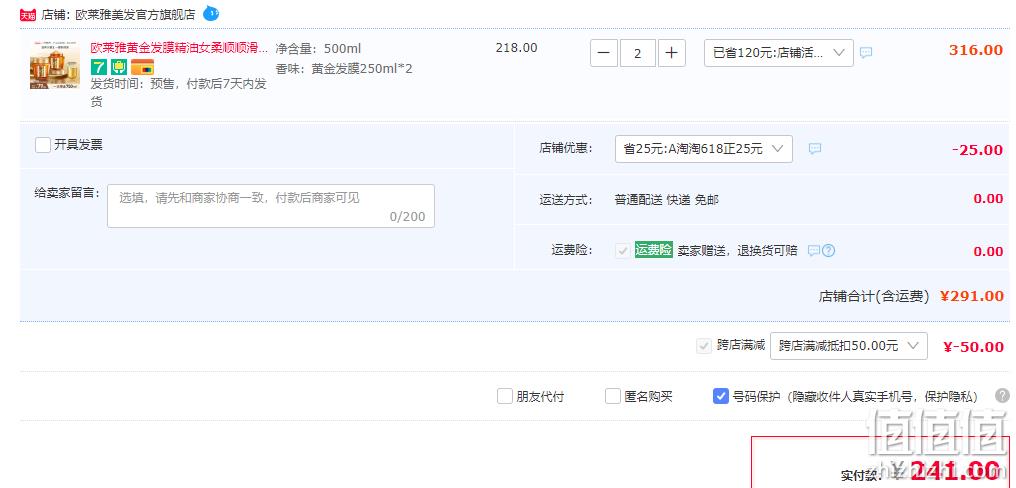Viewport: 1016px width, 488px height.
Task: Open the 省25元 store discount dropdown
Action: pyautogui.click(x=704, y=149)
